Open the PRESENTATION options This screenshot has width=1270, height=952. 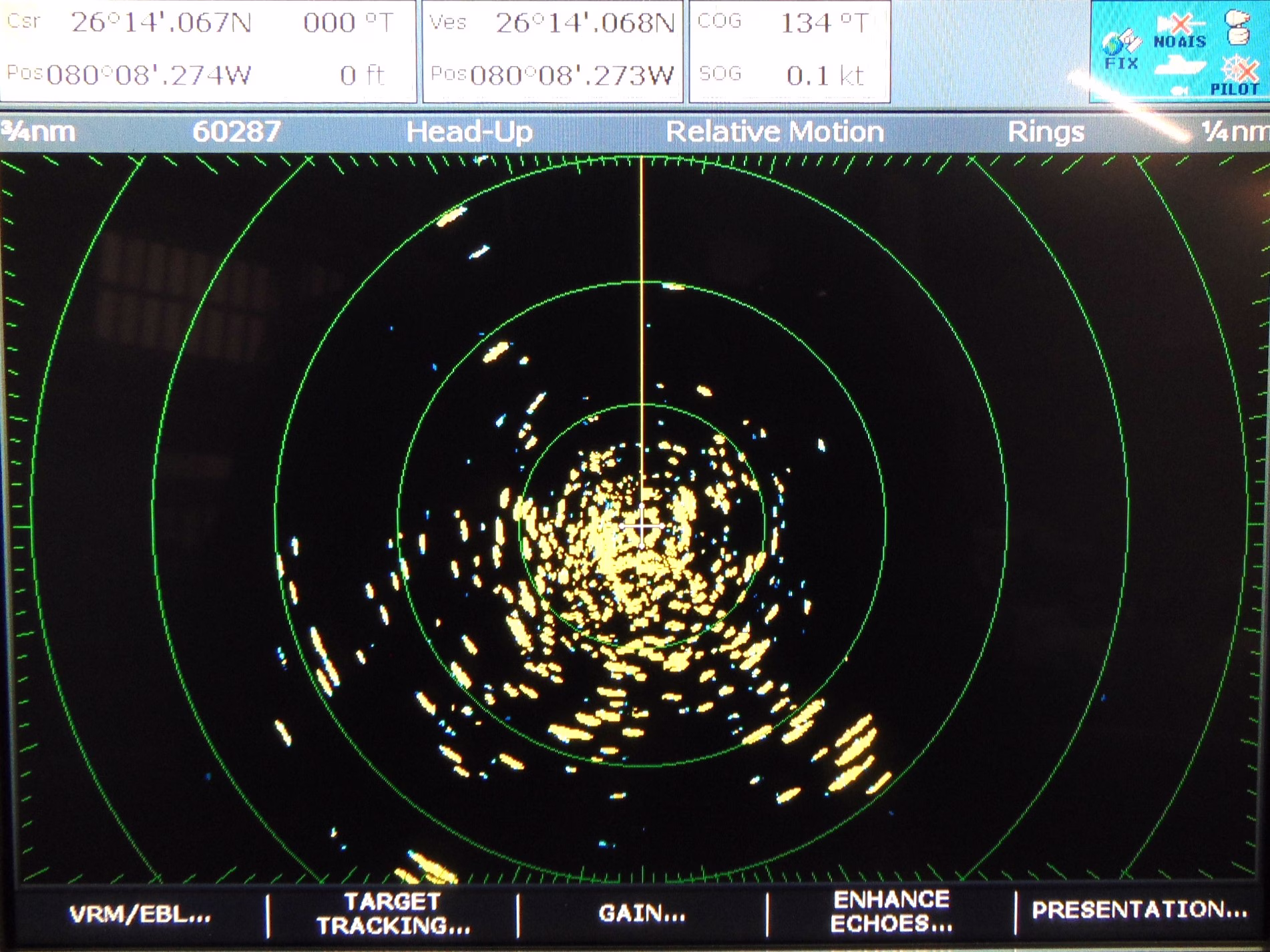1139,910
